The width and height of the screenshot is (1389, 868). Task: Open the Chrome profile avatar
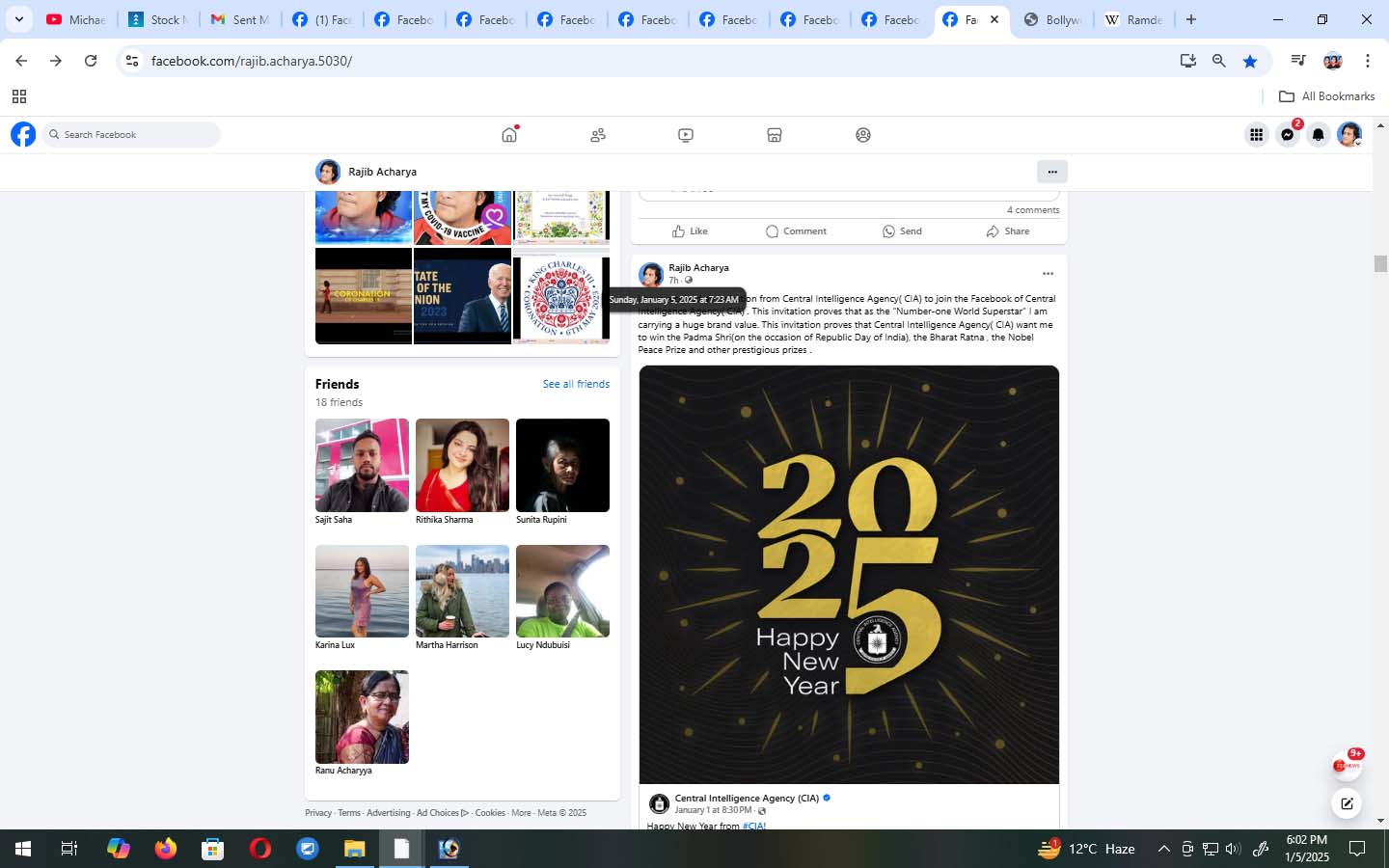coord(1333,61)
